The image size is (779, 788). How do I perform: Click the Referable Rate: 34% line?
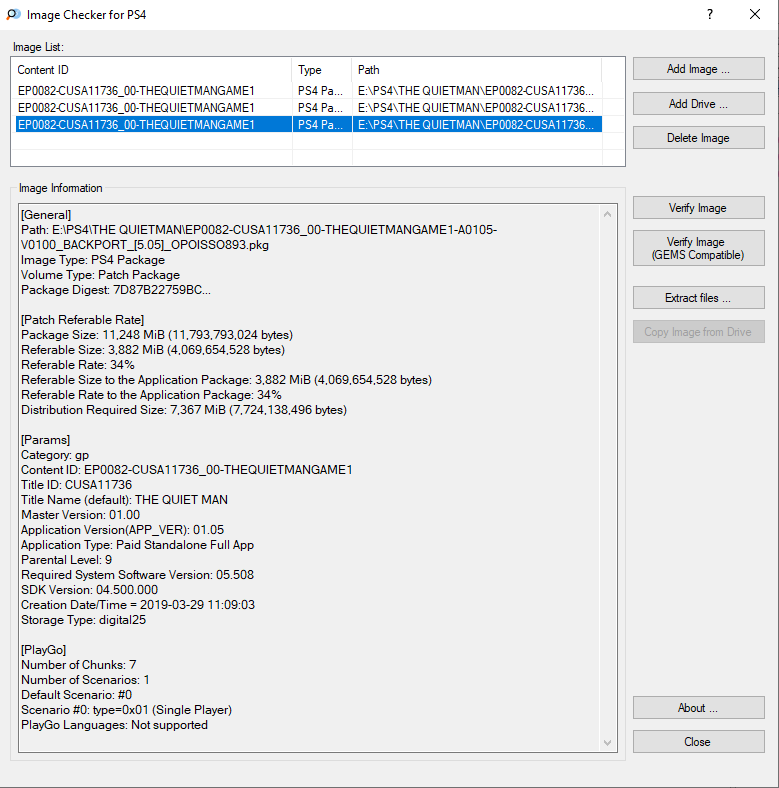click(78, 365)
